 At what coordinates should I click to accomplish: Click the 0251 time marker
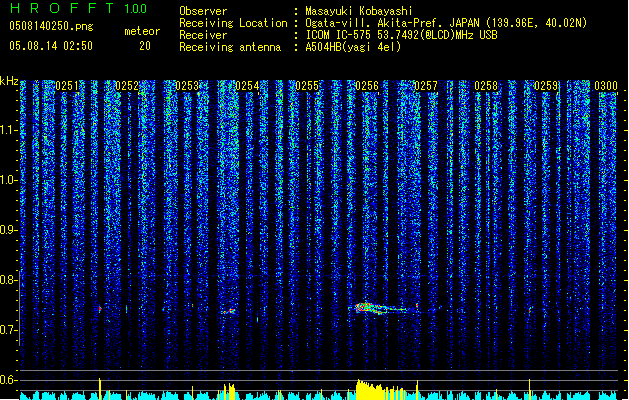[67, 86]
